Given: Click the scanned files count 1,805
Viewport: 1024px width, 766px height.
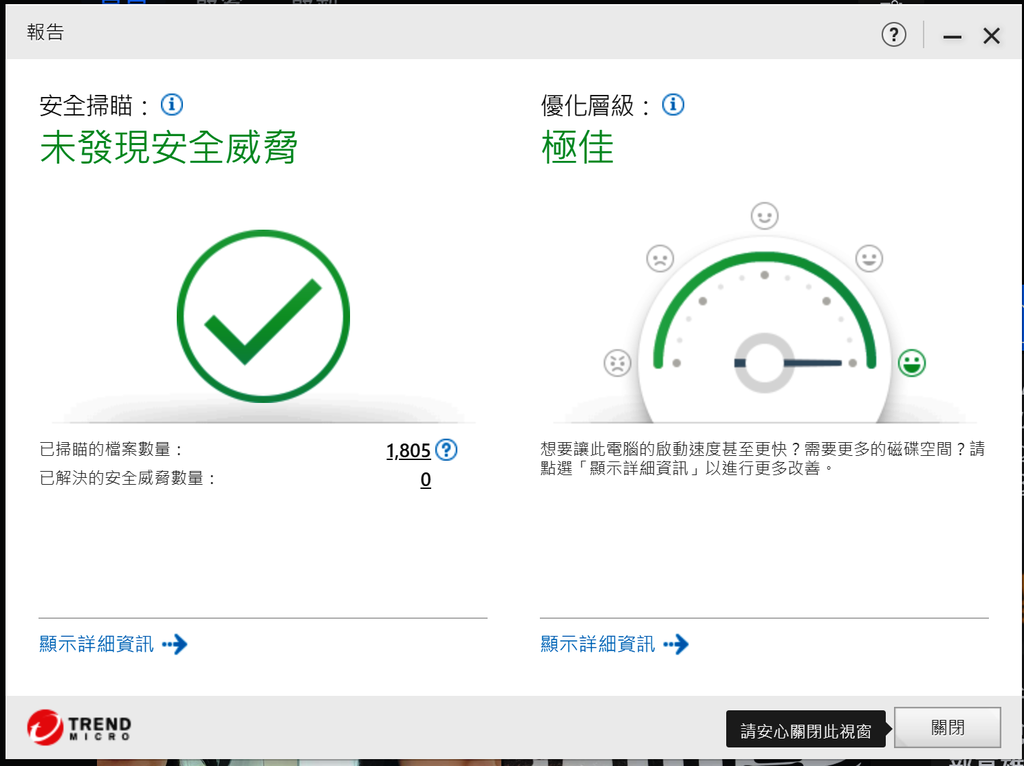Looking at the screenshot, I should pos(408,451).
